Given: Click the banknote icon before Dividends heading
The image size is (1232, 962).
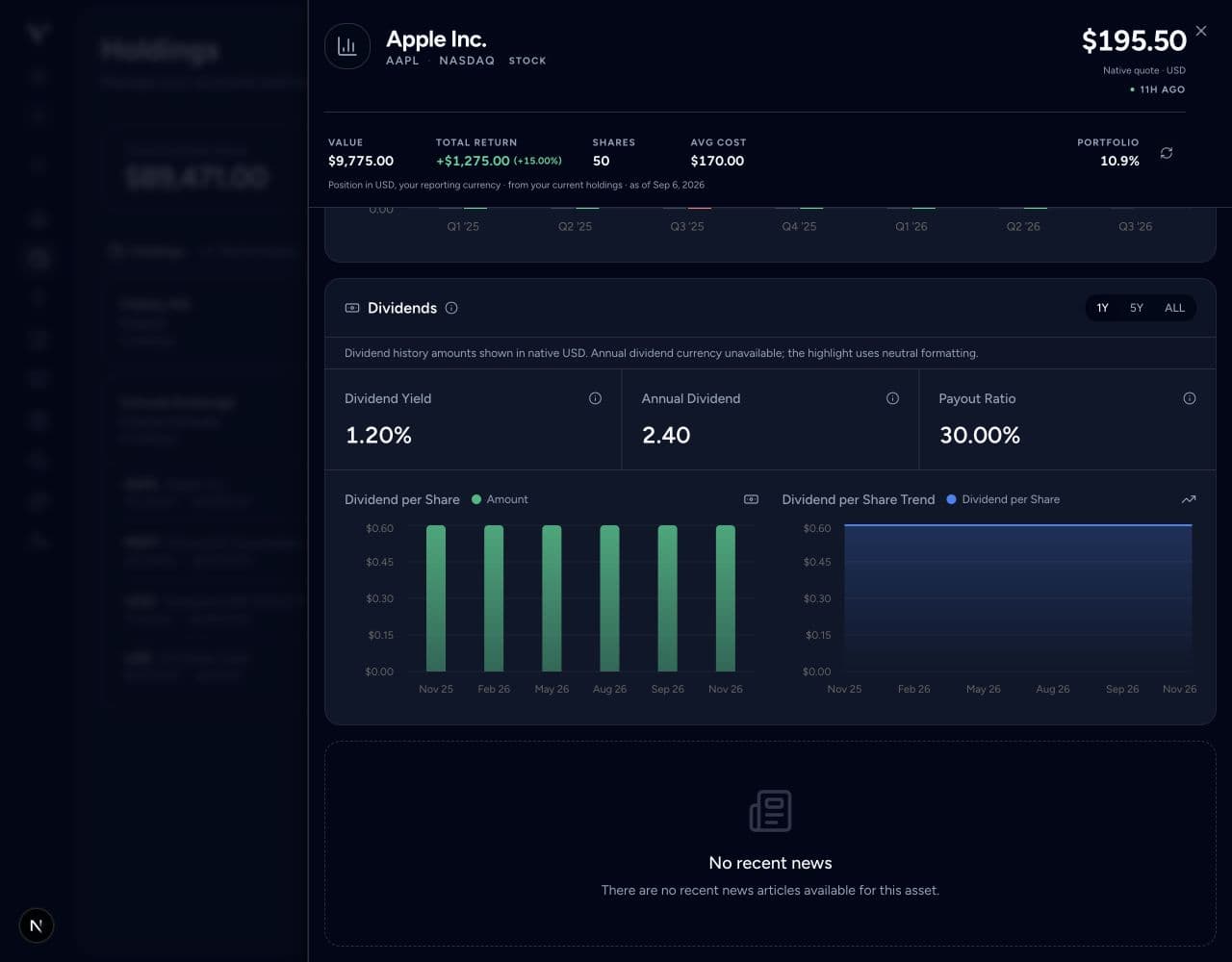Looking at the screenshot, I should [x=352, y=308].
